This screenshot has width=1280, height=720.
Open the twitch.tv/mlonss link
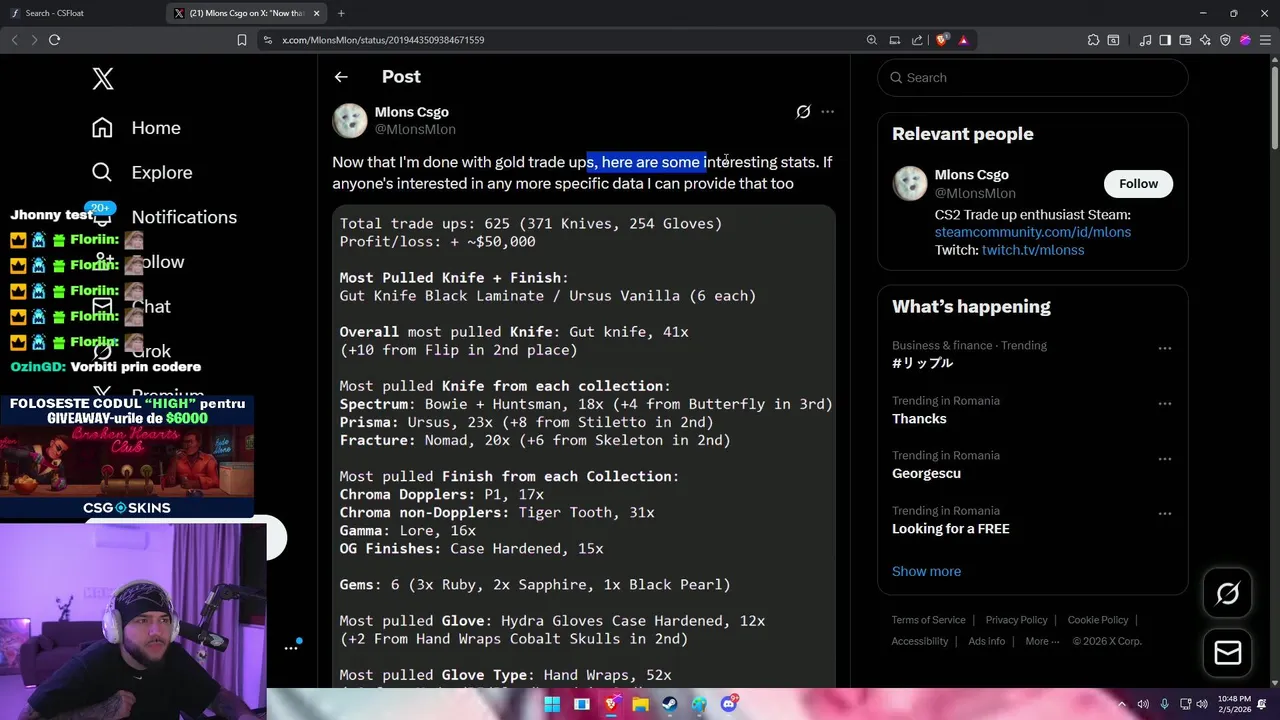click(x=1033, y=250)
